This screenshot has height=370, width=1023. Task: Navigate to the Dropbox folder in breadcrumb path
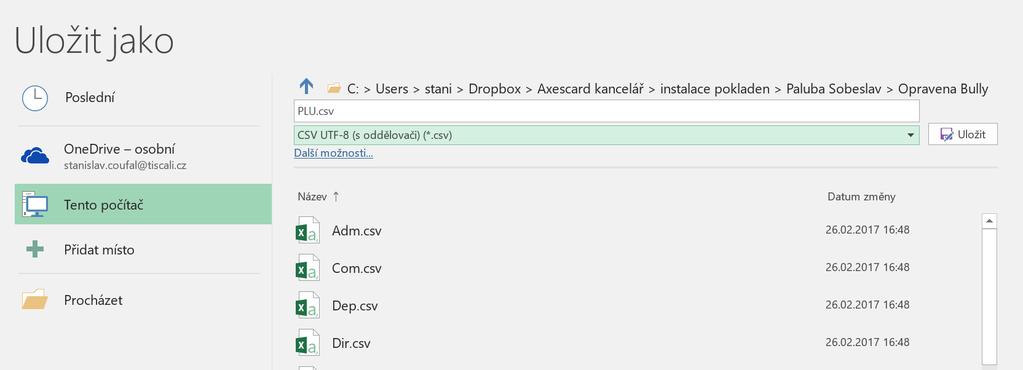(x=495, y=89)
